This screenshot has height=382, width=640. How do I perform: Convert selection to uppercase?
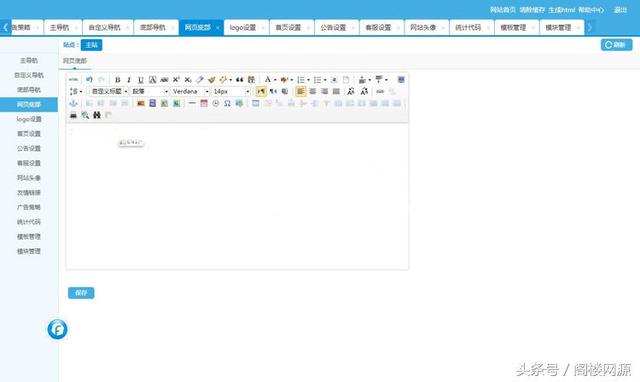351,91
